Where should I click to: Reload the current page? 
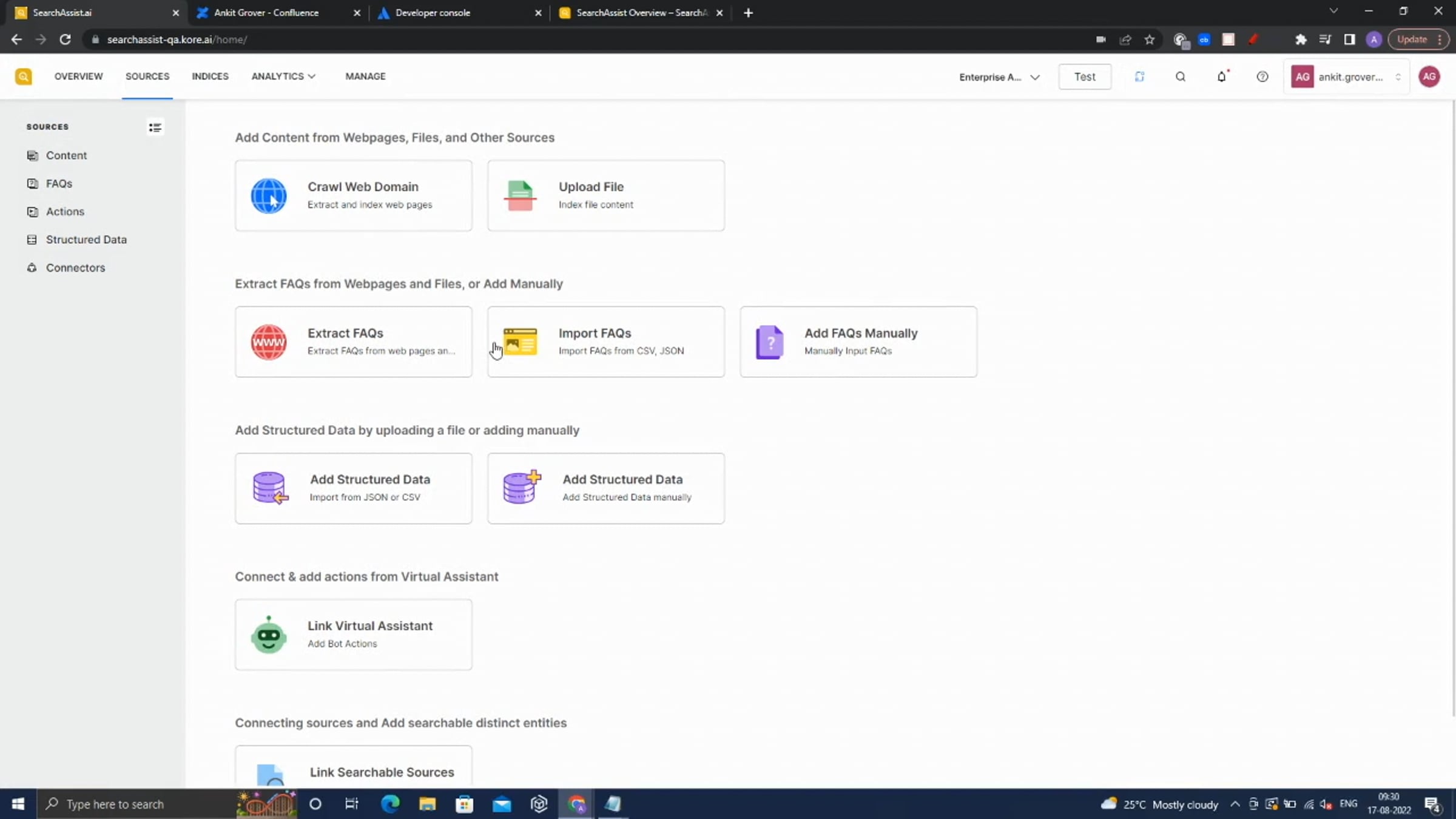point(65,39)
